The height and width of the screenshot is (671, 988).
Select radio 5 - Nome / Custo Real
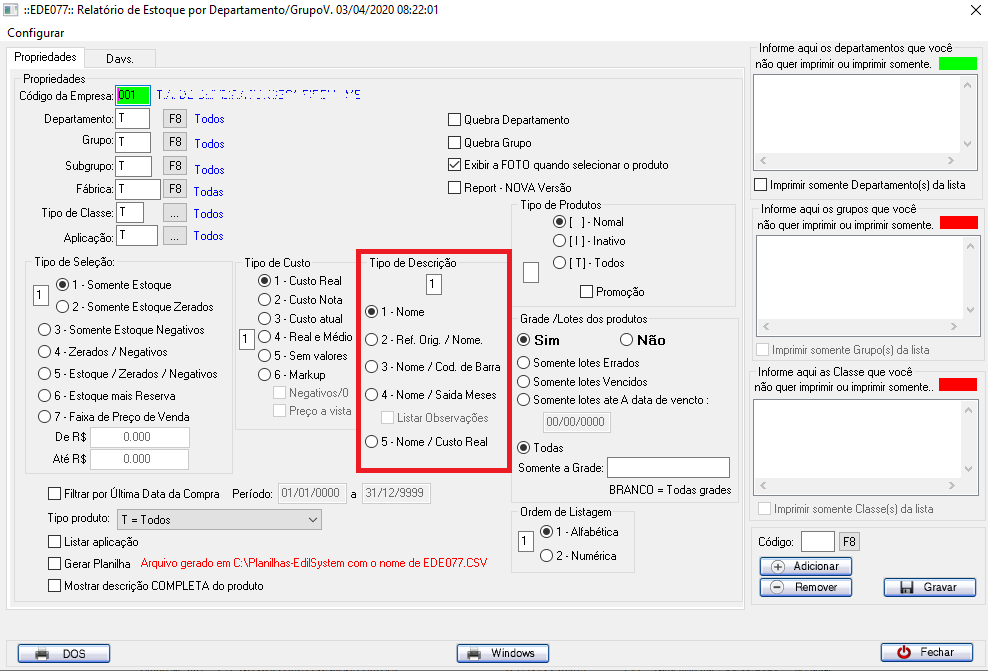(x=372, y=442)
